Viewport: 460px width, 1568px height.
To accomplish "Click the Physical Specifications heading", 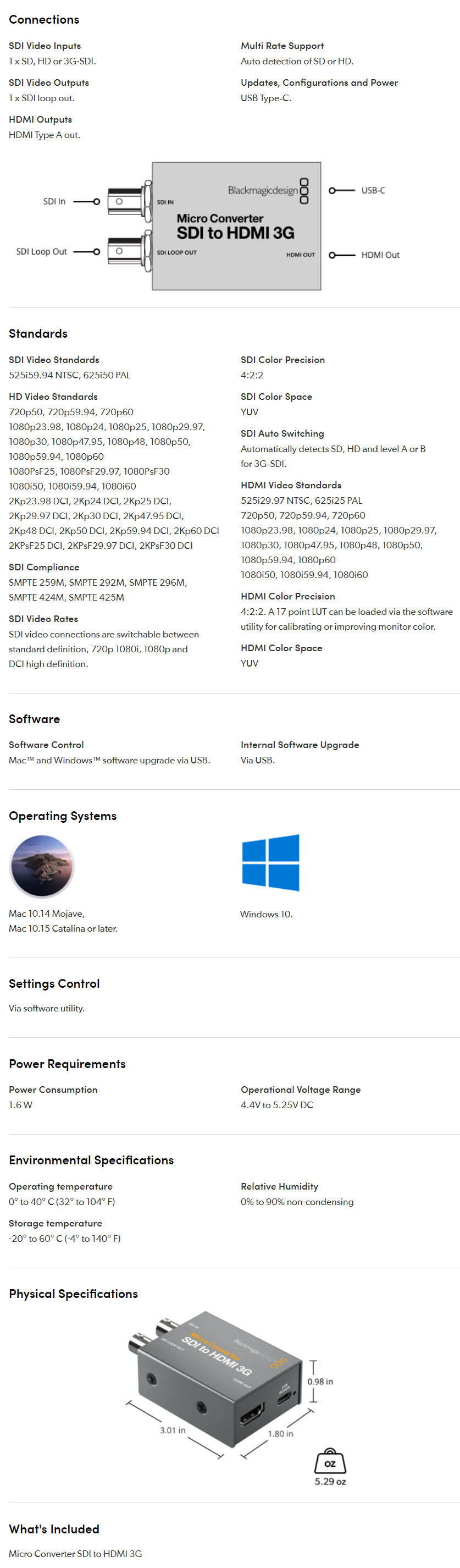I will click(74, 1294).
